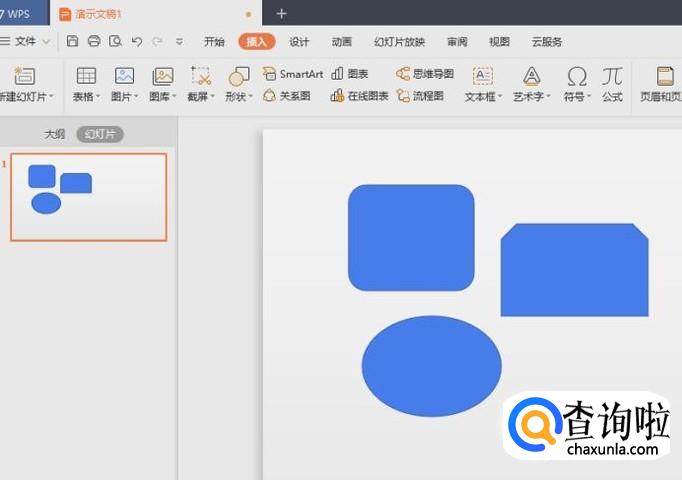Select the 插入 ribbon tab

click(257, 42)
